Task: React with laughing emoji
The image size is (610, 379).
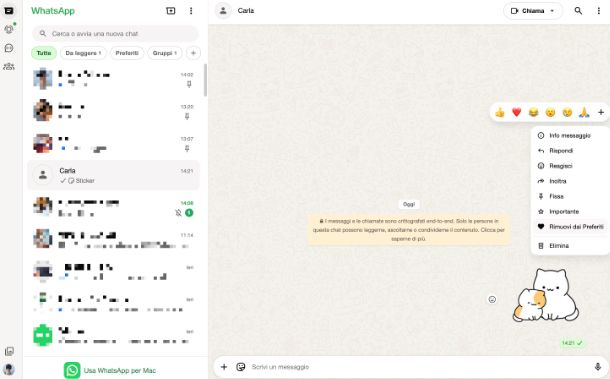Action: (533, 112)
